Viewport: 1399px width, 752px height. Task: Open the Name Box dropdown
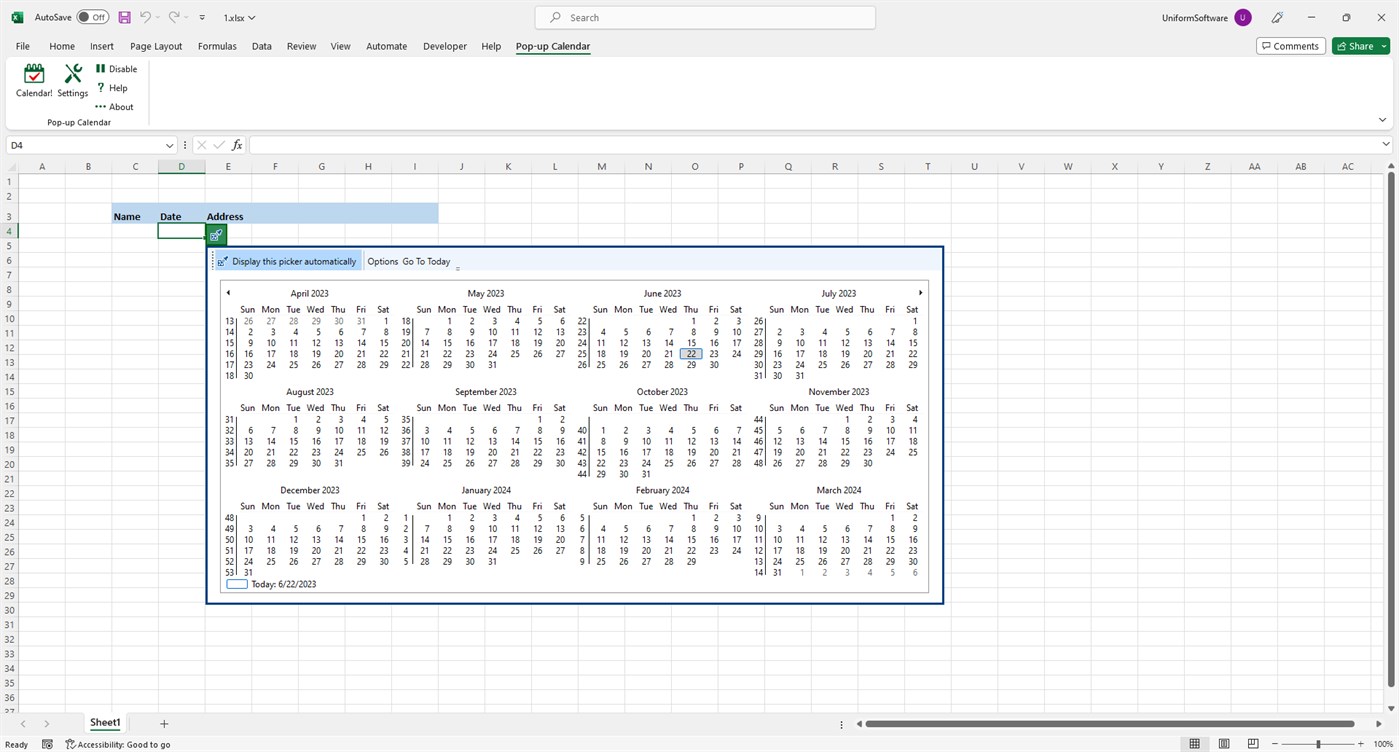pos(170,145)
